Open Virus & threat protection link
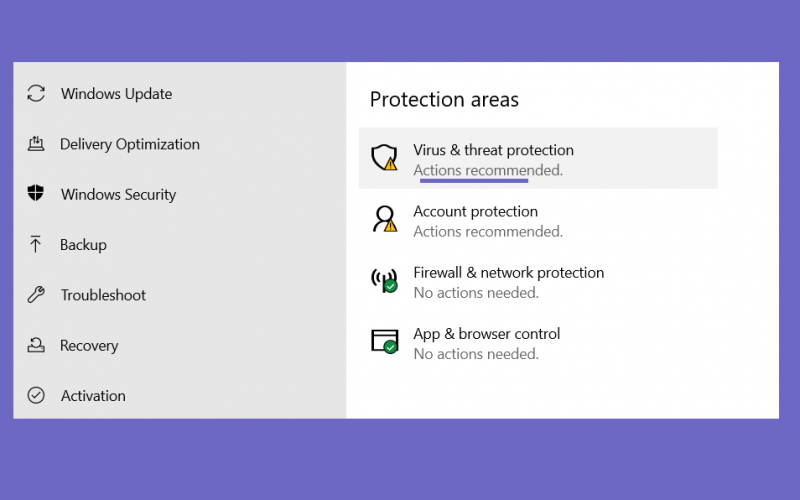Screen dimensions: 800x500 pyautogui.click(x=493, y=150)
